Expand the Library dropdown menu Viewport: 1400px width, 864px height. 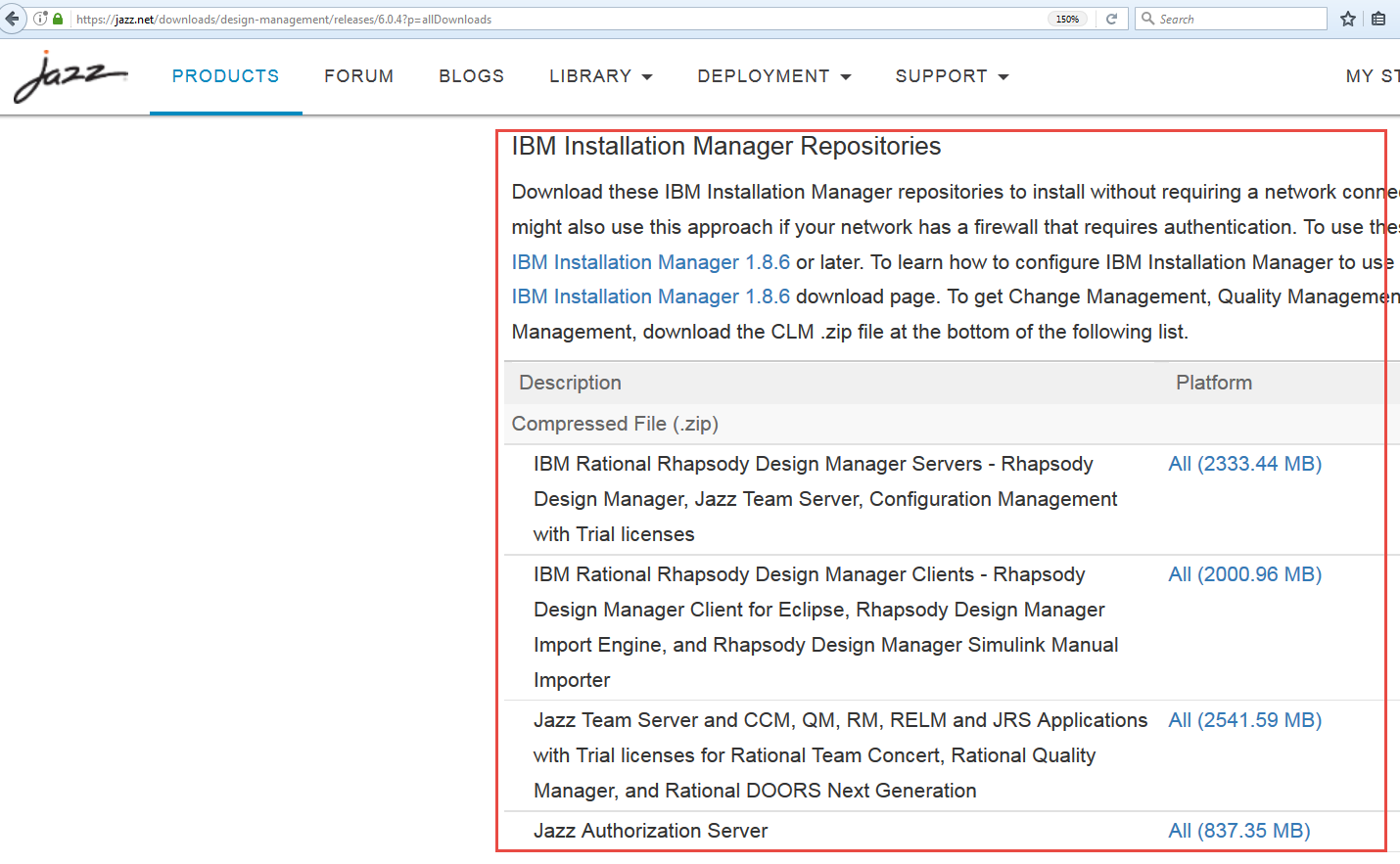pyautogui.click(x=600, y=76)
